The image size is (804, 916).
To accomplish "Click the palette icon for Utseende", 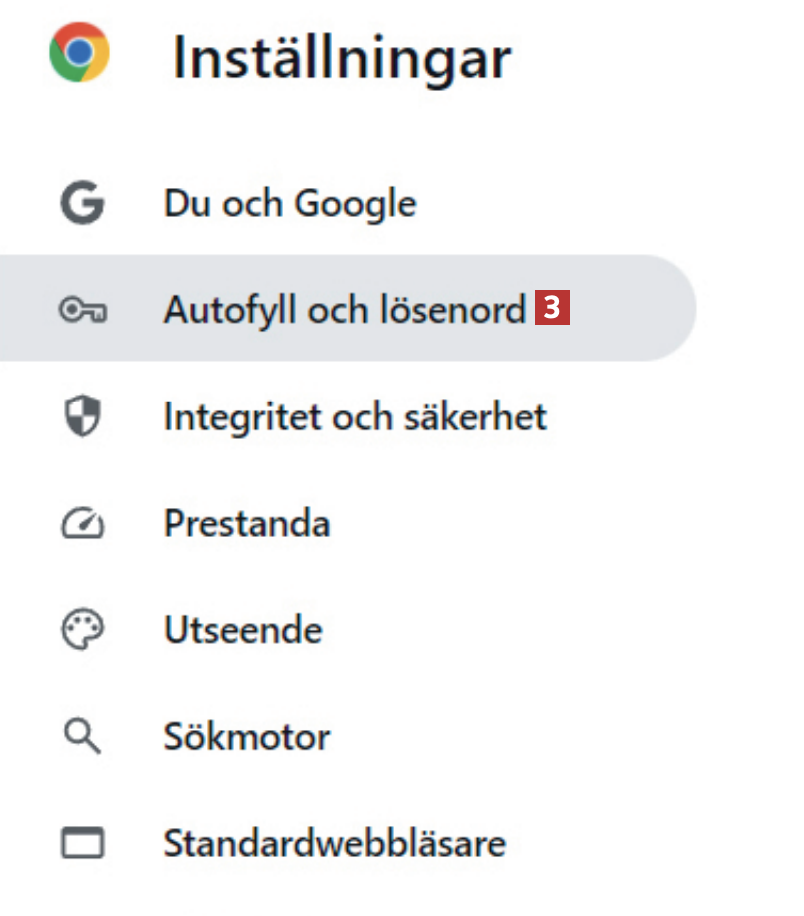I will 82,631.
